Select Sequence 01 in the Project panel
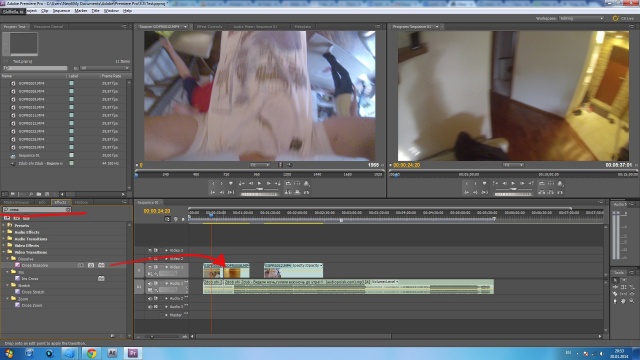Screen dimensions: 640x360 click(x=29, y=156)
